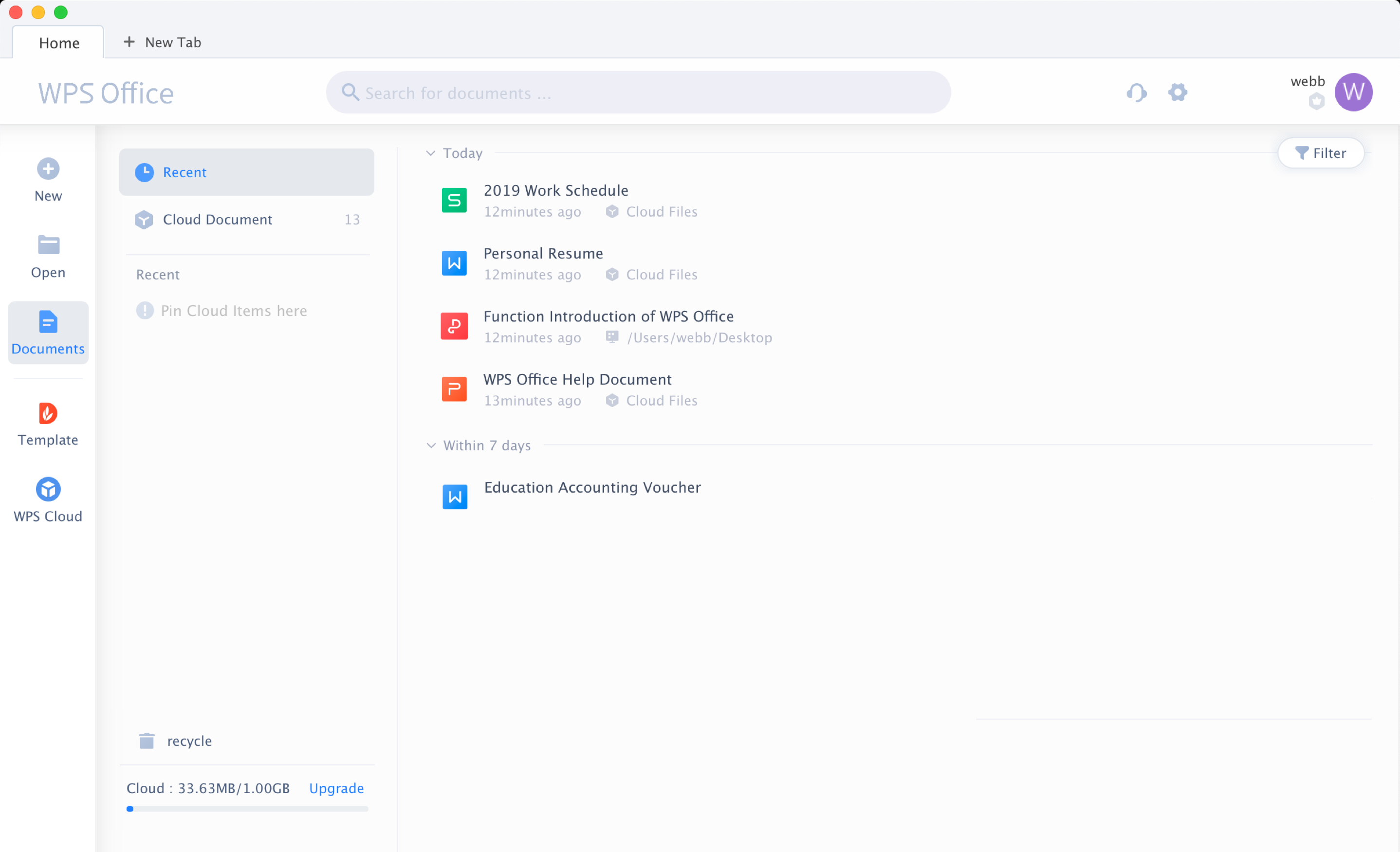Click the settings gear icon
Image resolution: width=1400 pixels, height=852 pixels.
(1177, 93)
